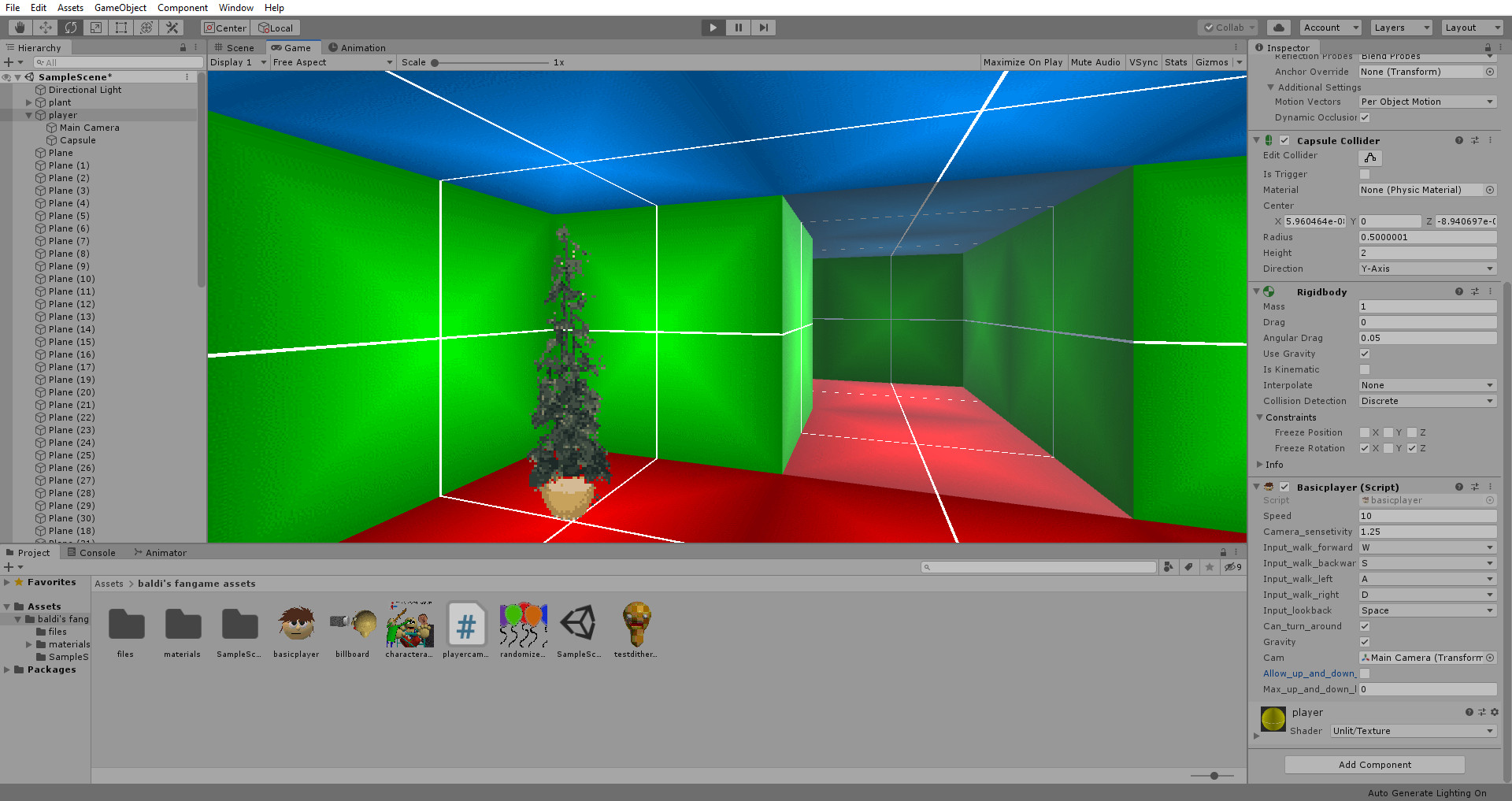Select the randomize asset icon
Viewport: 1512px width, 801px height.
[x=523, y=625]
